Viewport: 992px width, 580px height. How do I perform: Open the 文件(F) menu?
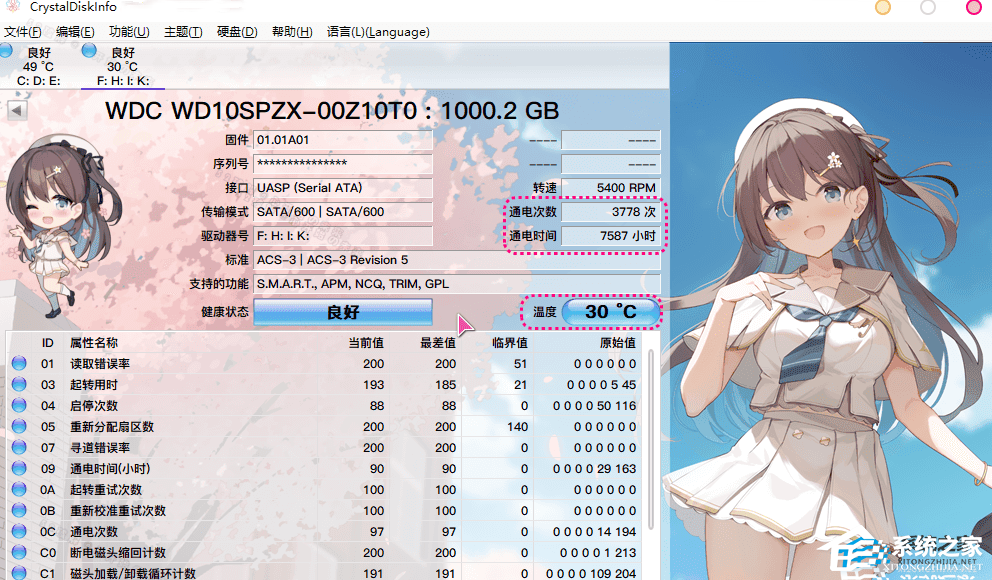pyautogui.click(x=22, y=32)
